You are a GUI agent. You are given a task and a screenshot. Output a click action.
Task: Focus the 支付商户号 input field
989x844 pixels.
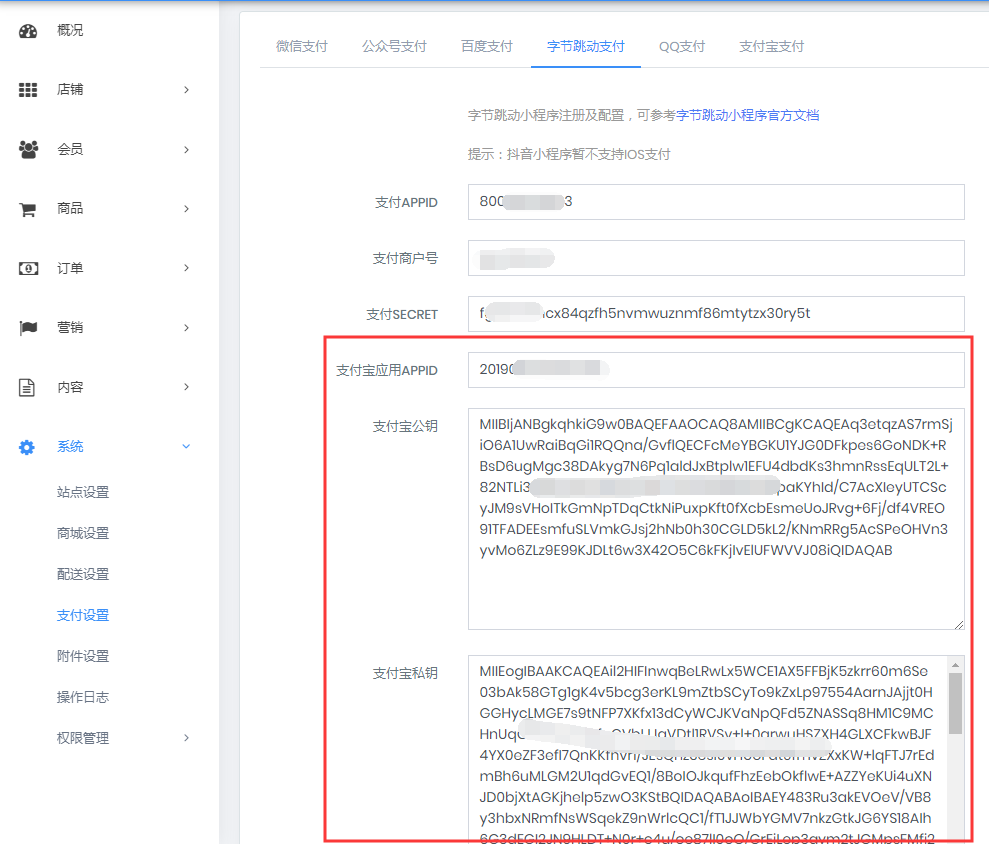(716, 258)
